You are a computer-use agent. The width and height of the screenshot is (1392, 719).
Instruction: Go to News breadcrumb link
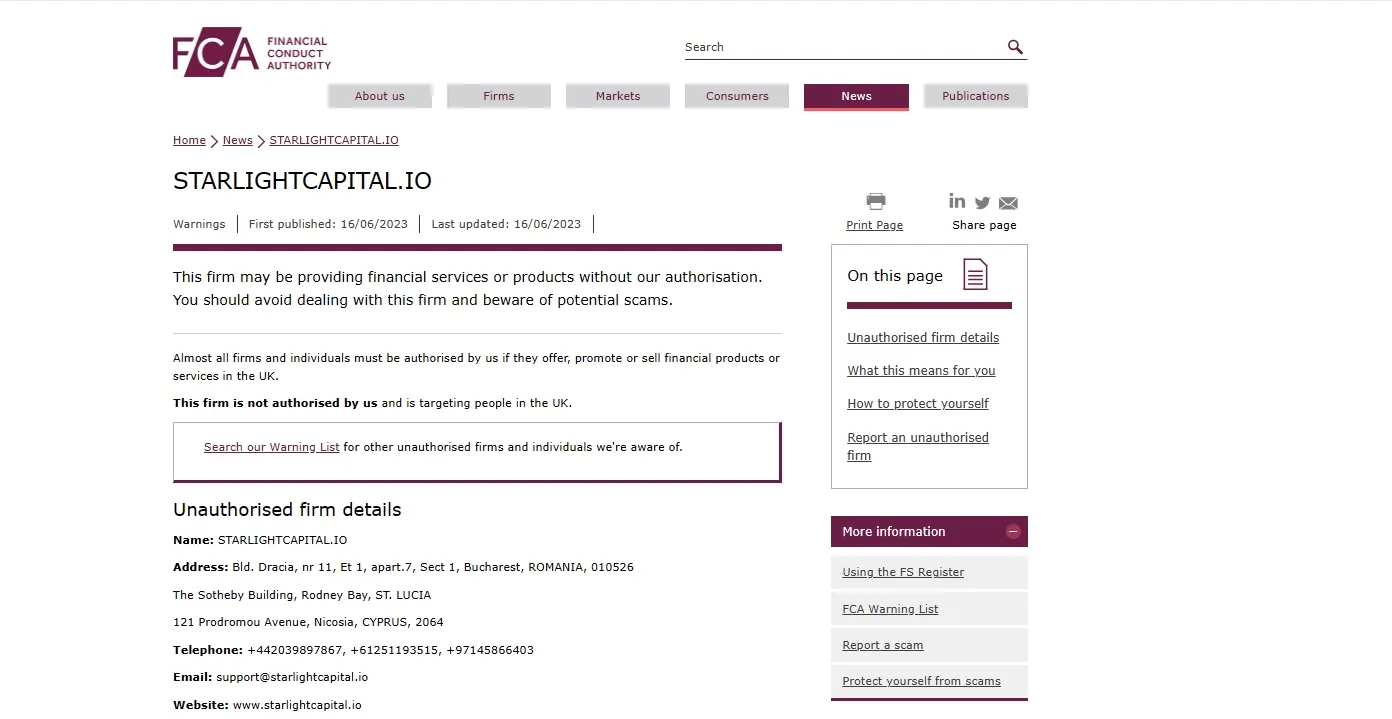coord(237,140)
